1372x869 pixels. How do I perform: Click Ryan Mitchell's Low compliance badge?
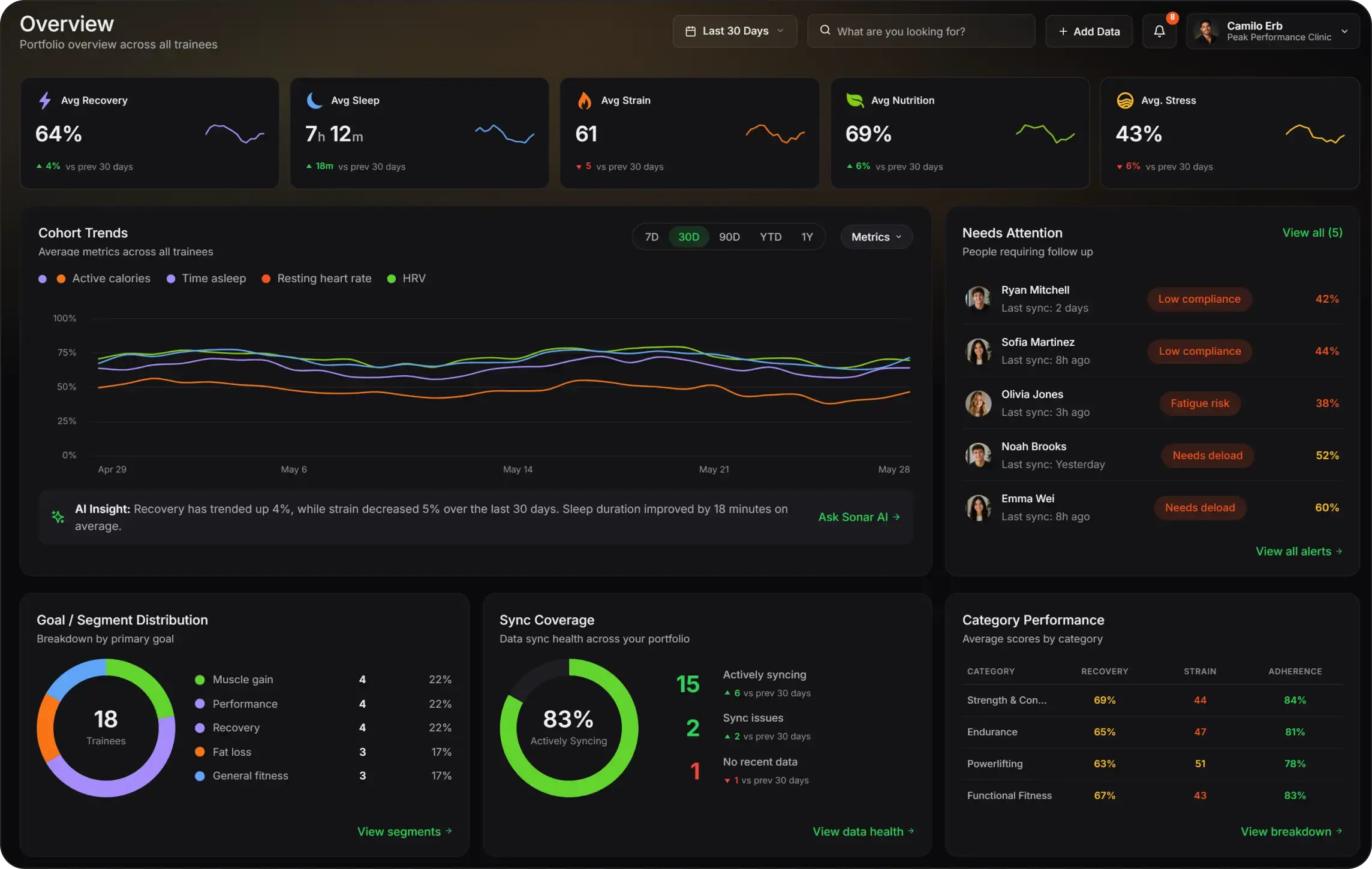pyautogui.click(x=1199, y=299)
